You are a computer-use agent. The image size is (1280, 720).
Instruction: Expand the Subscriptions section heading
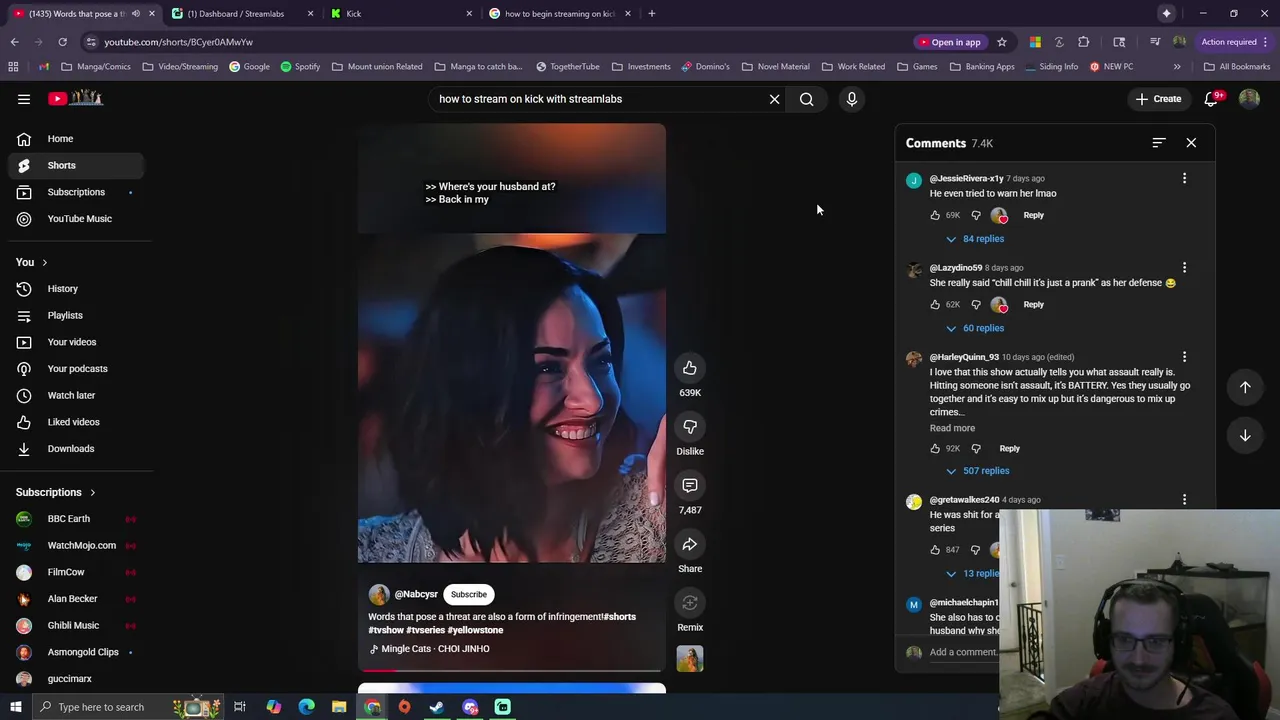tap(56, 492)
